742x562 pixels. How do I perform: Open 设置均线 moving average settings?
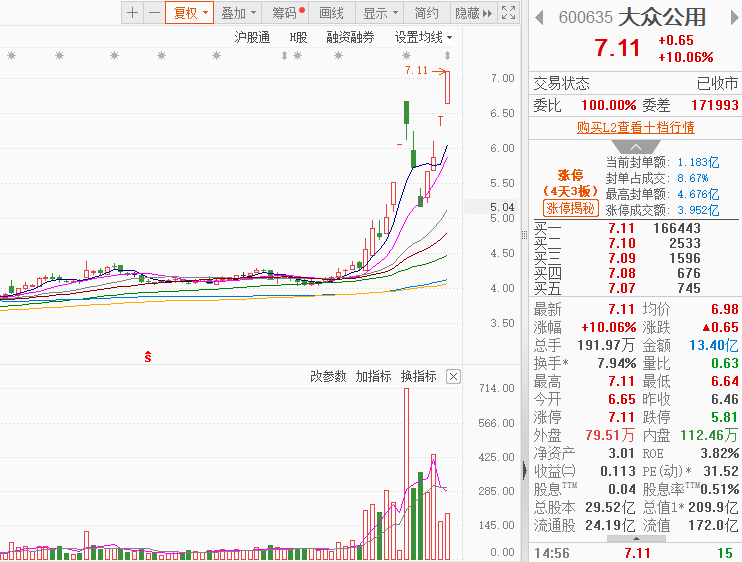pyautogui.click(x=424, y=37)
